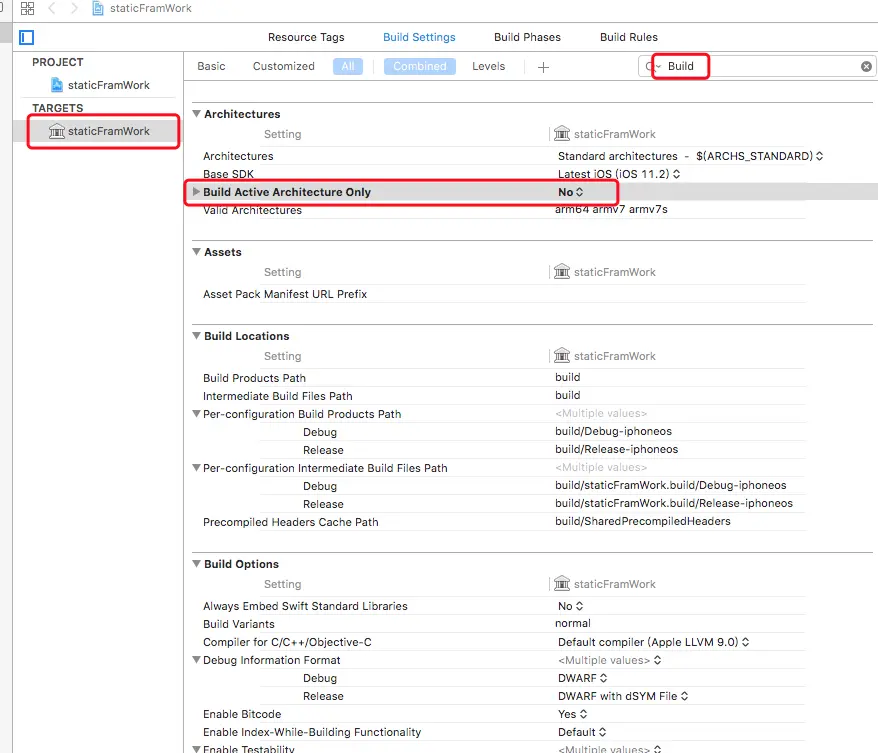Open the related items grid icon
The width and height of the screenshot is (878, 753).
[x=27, y=8]
